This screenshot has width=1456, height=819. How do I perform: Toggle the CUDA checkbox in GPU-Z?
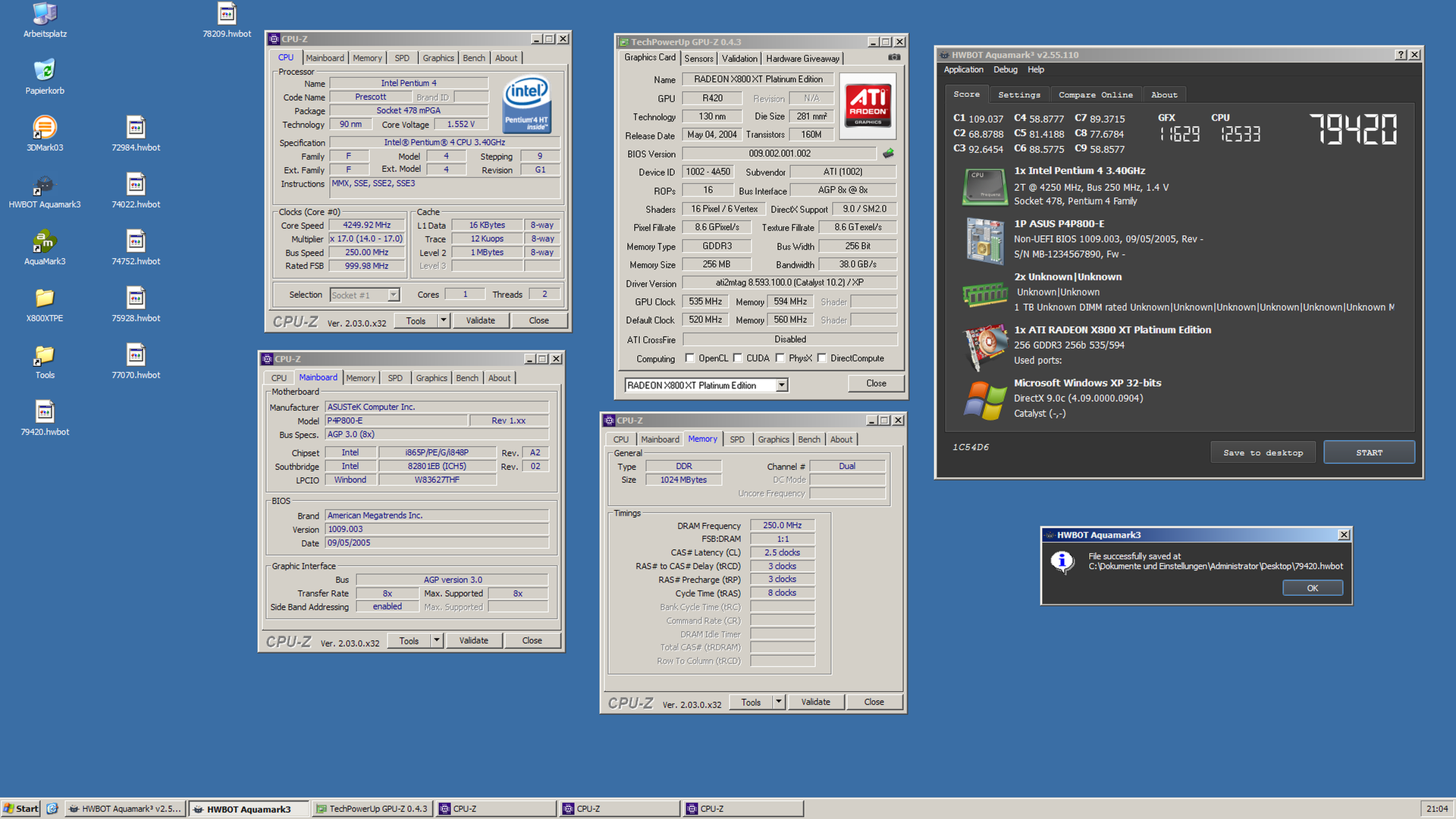(737, 358)
